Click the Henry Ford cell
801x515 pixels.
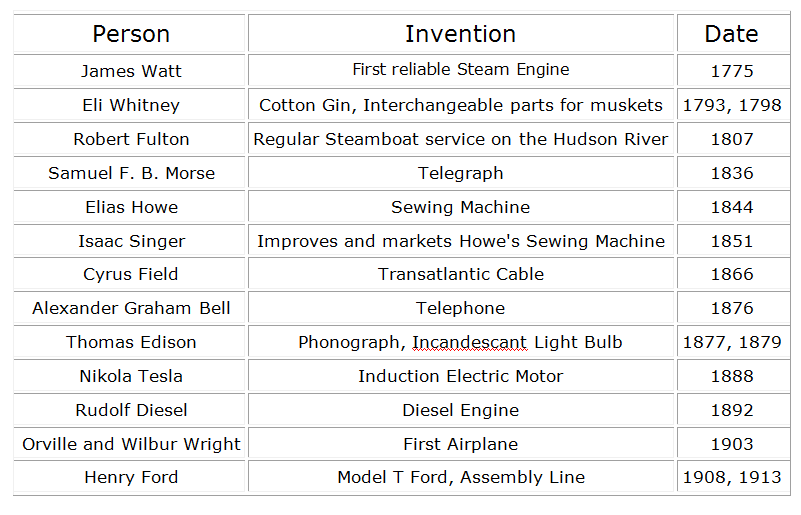pyautogui.click(x=131, y=477)
